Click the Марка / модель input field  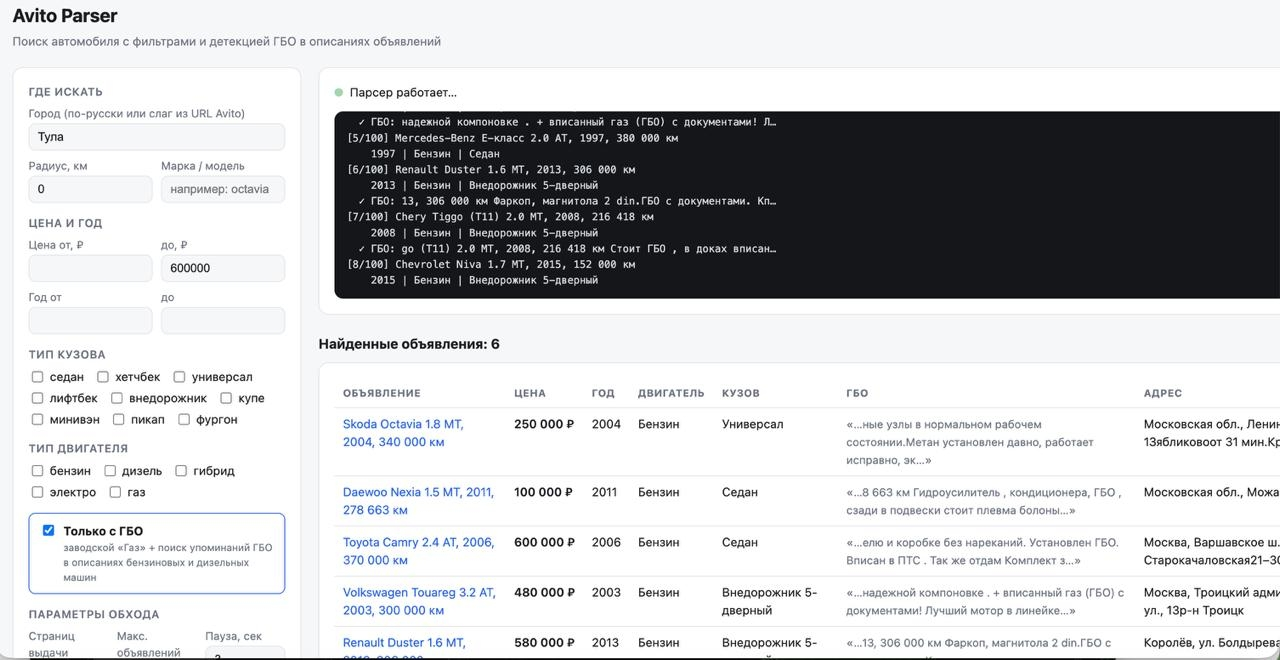(x=223, y=189)
